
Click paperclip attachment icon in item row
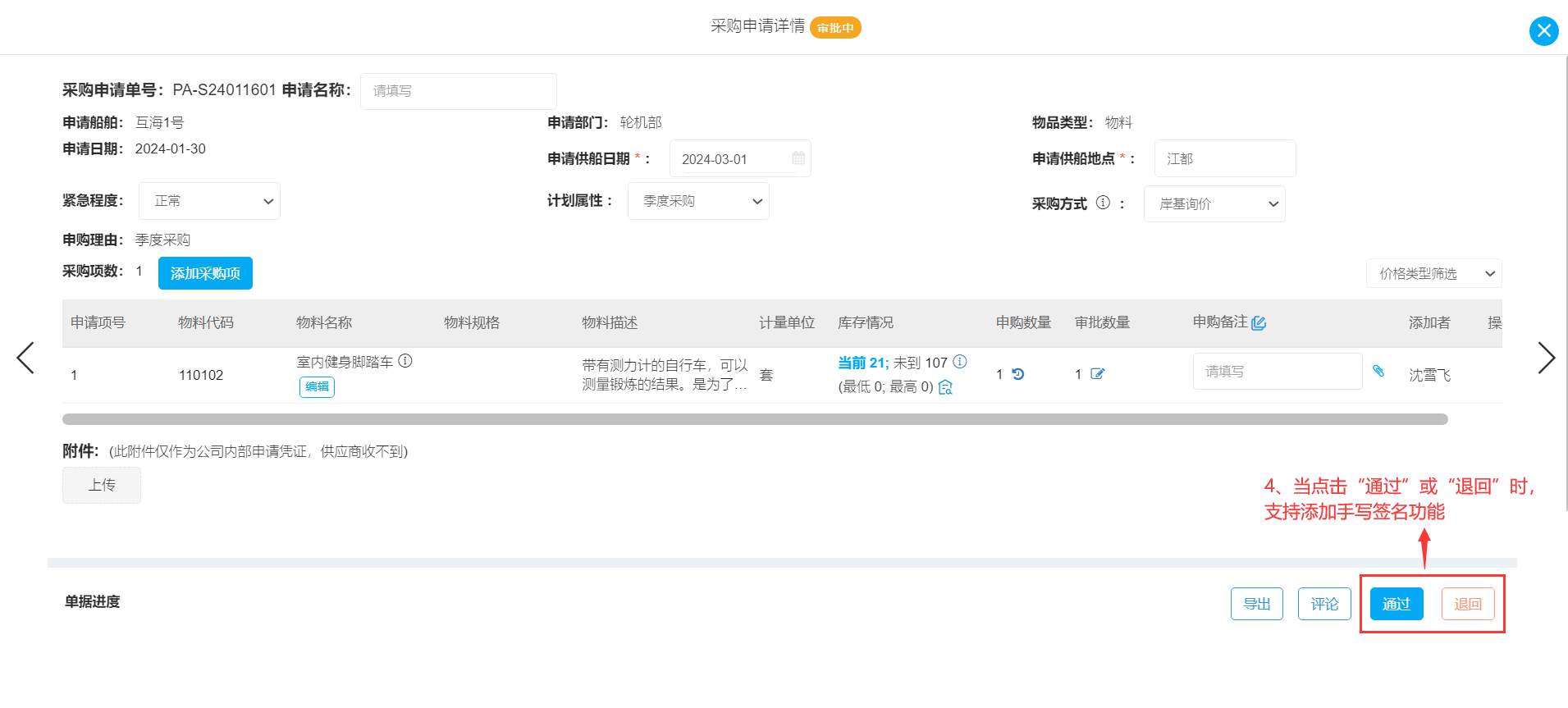tap(1378, 371)
